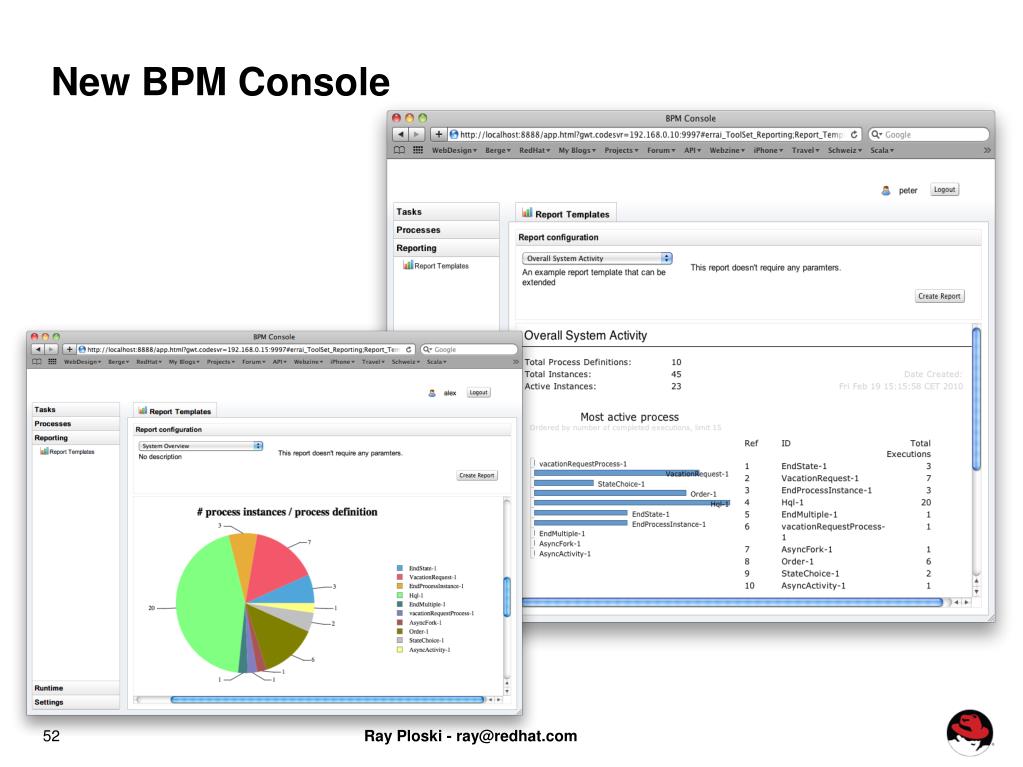Click the chart icon on the peter window Report Templates tab

click(527, 213)
